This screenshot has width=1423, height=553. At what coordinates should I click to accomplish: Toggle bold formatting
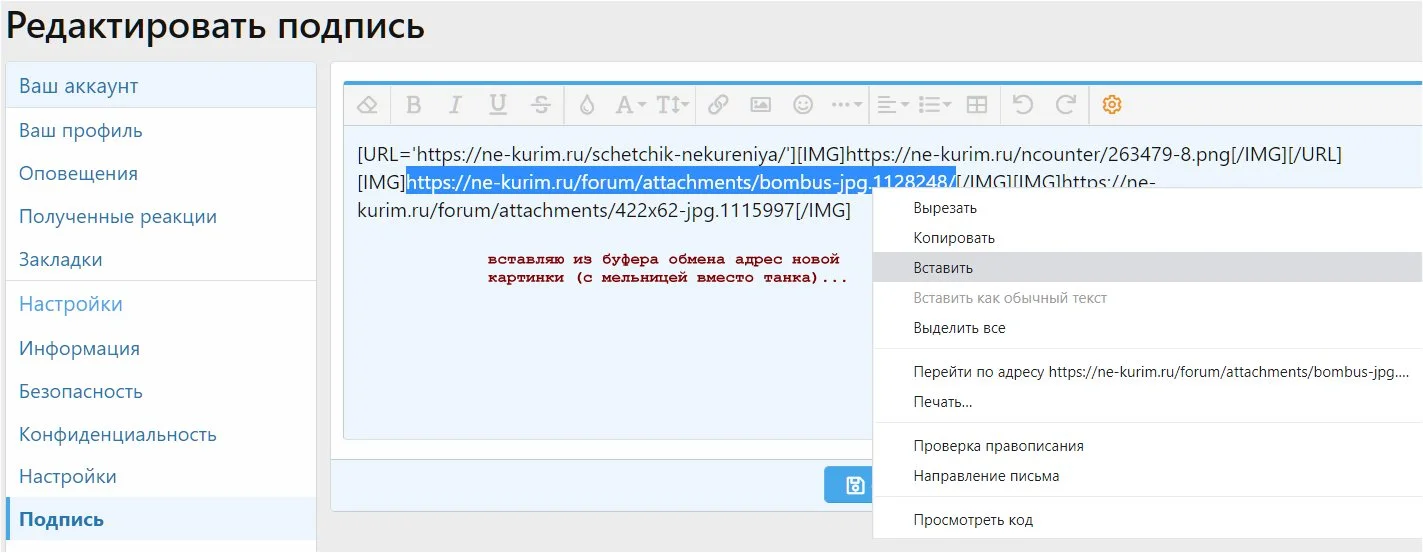[x=413, y=104]
